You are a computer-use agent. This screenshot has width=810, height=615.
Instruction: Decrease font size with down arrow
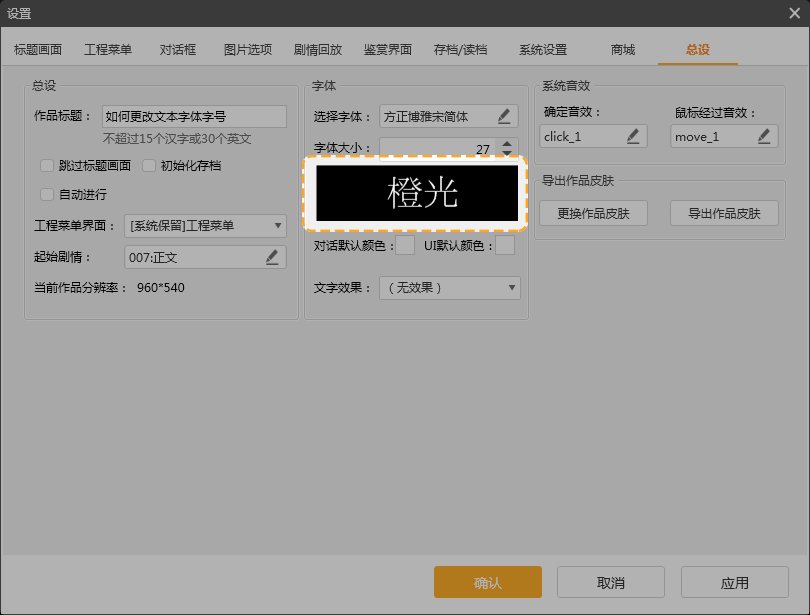[x=506, y=153]
